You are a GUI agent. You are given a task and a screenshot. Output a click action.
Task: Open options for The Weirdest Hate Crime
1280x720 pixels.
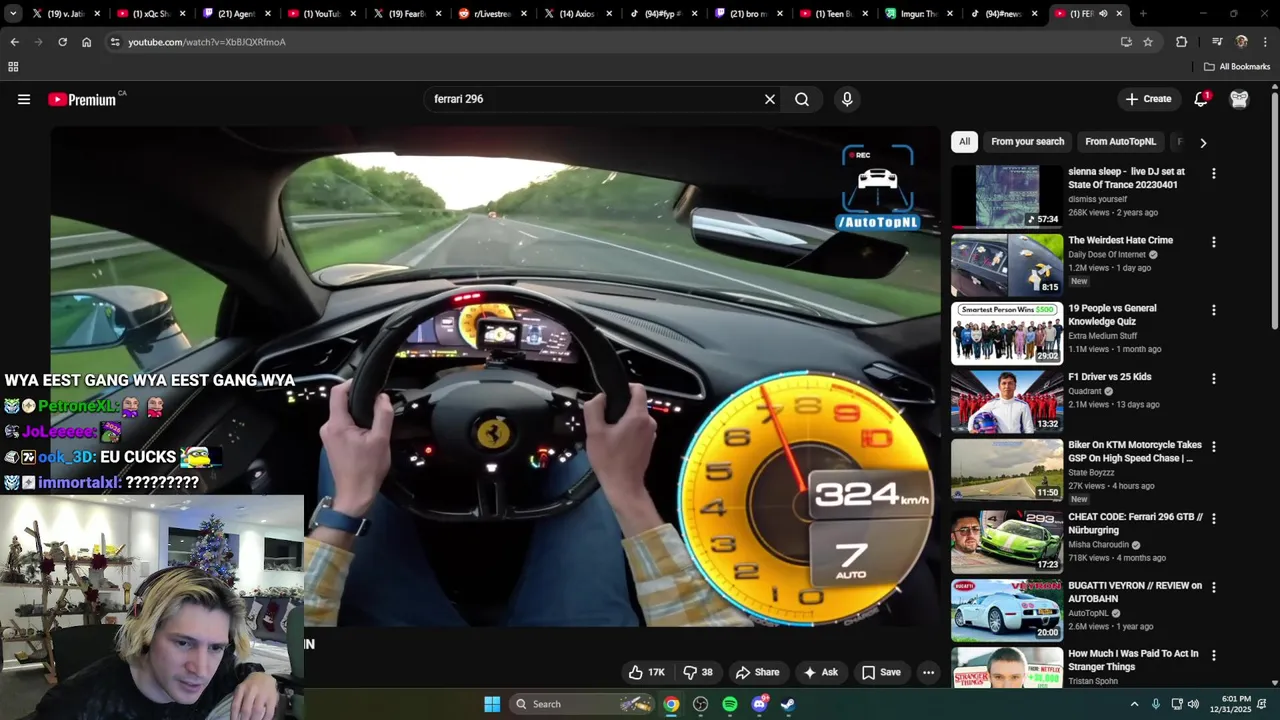(1214, 242)
